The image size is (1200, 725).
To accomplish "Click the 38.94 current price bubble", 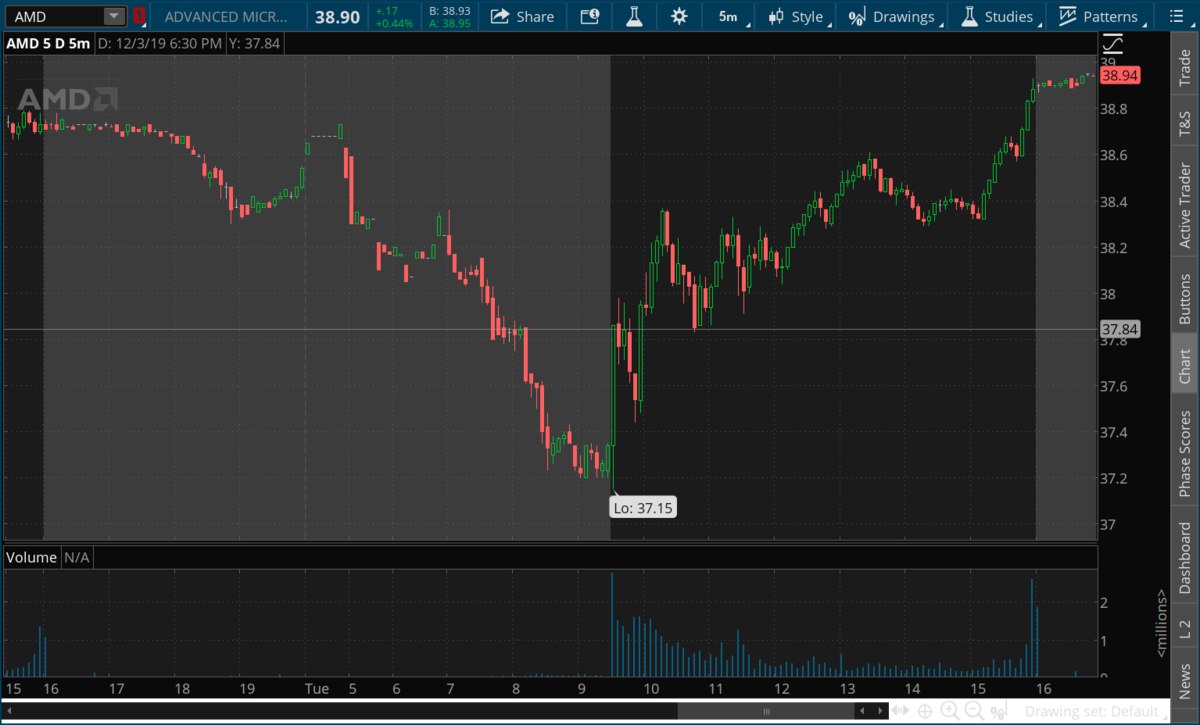I will click(x=1120, y=75).
